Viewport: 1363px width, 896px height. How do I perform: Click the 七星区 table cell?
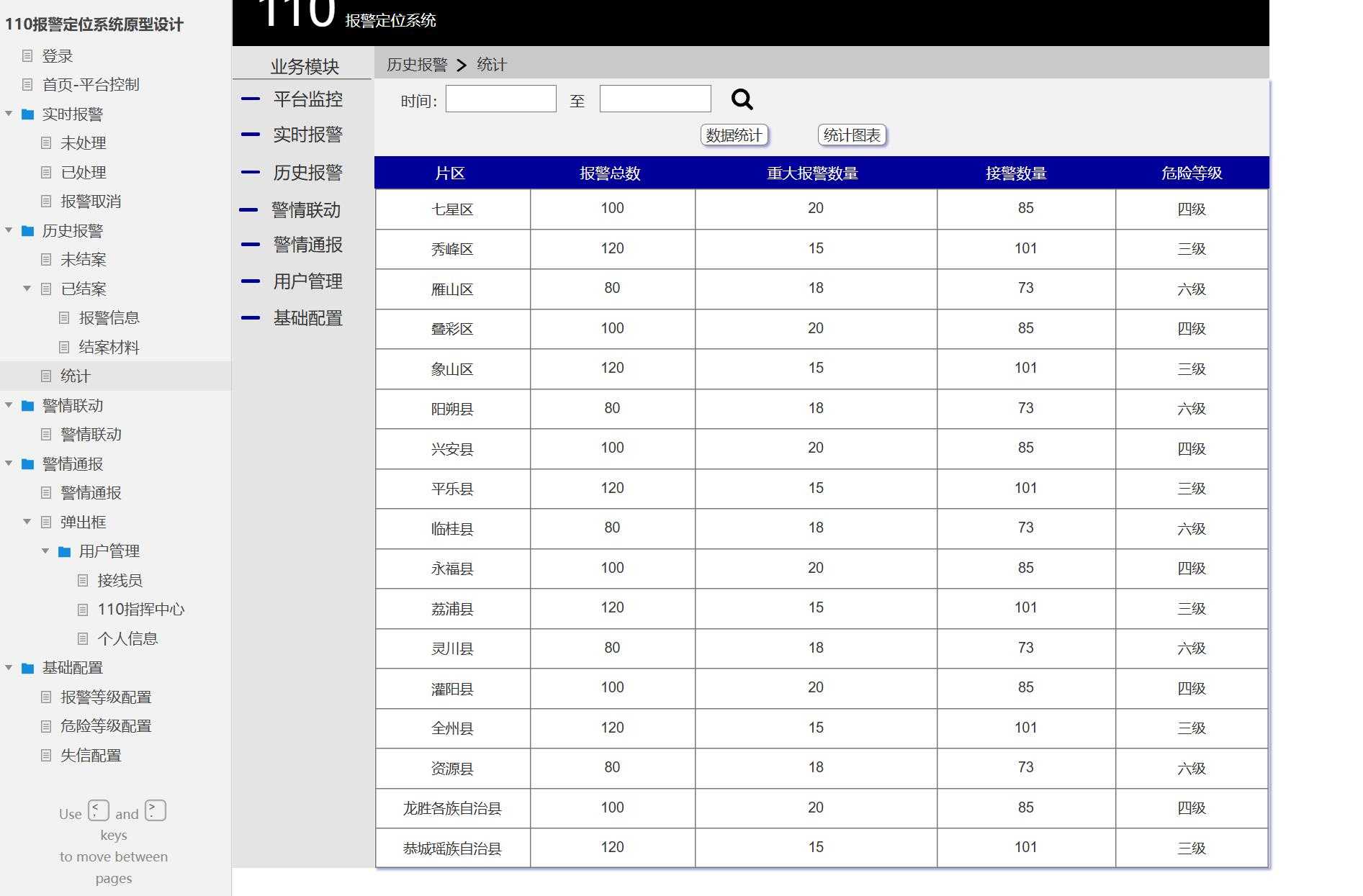tap(453, 209)
